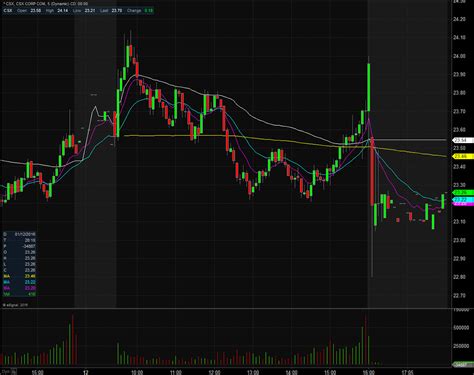Click the 12 date label on time axis
The height and width of the screenshot is (375, 474).
pos(86,372)
